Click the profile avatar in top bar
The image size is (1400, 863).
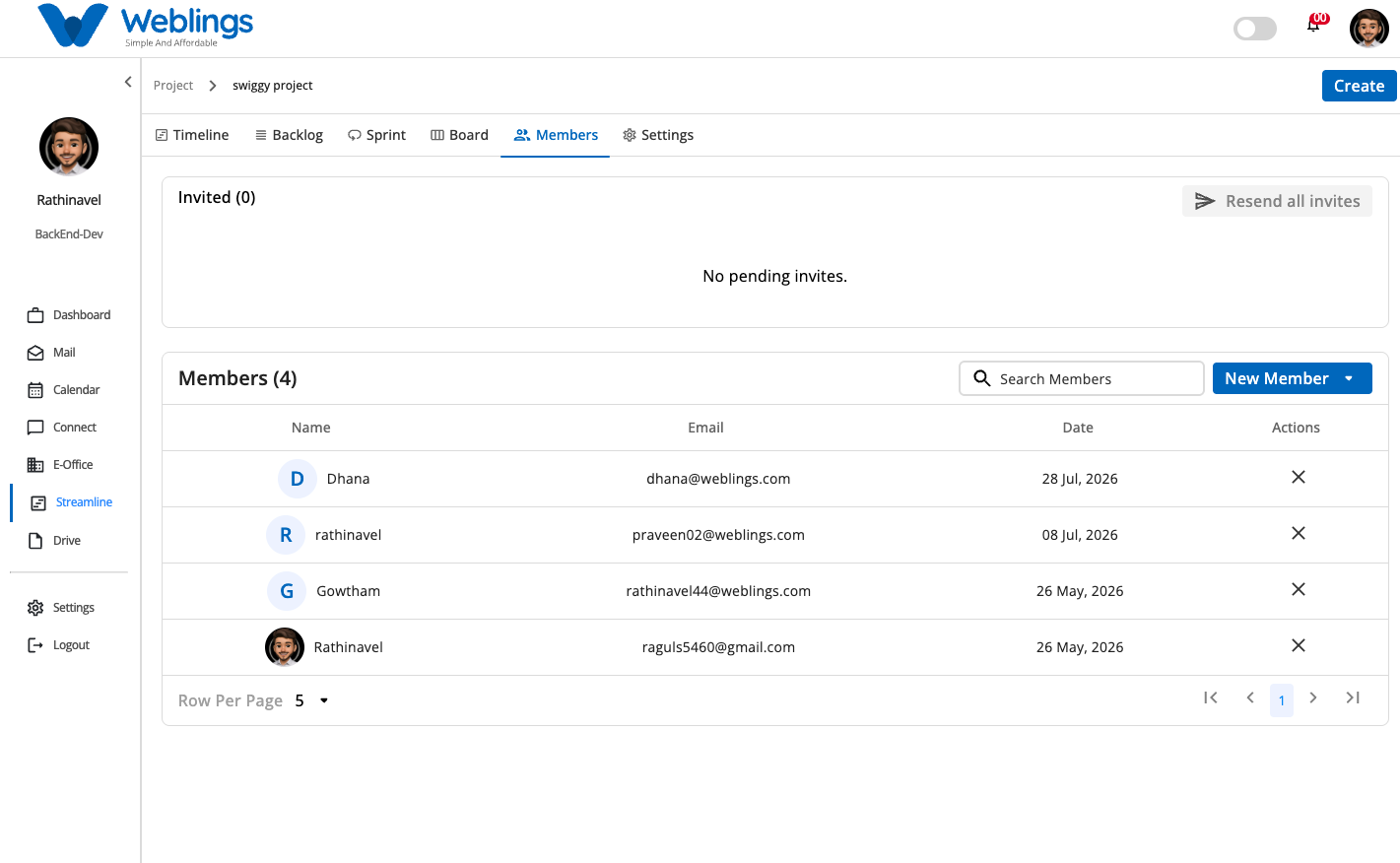tap(1369, 29)
